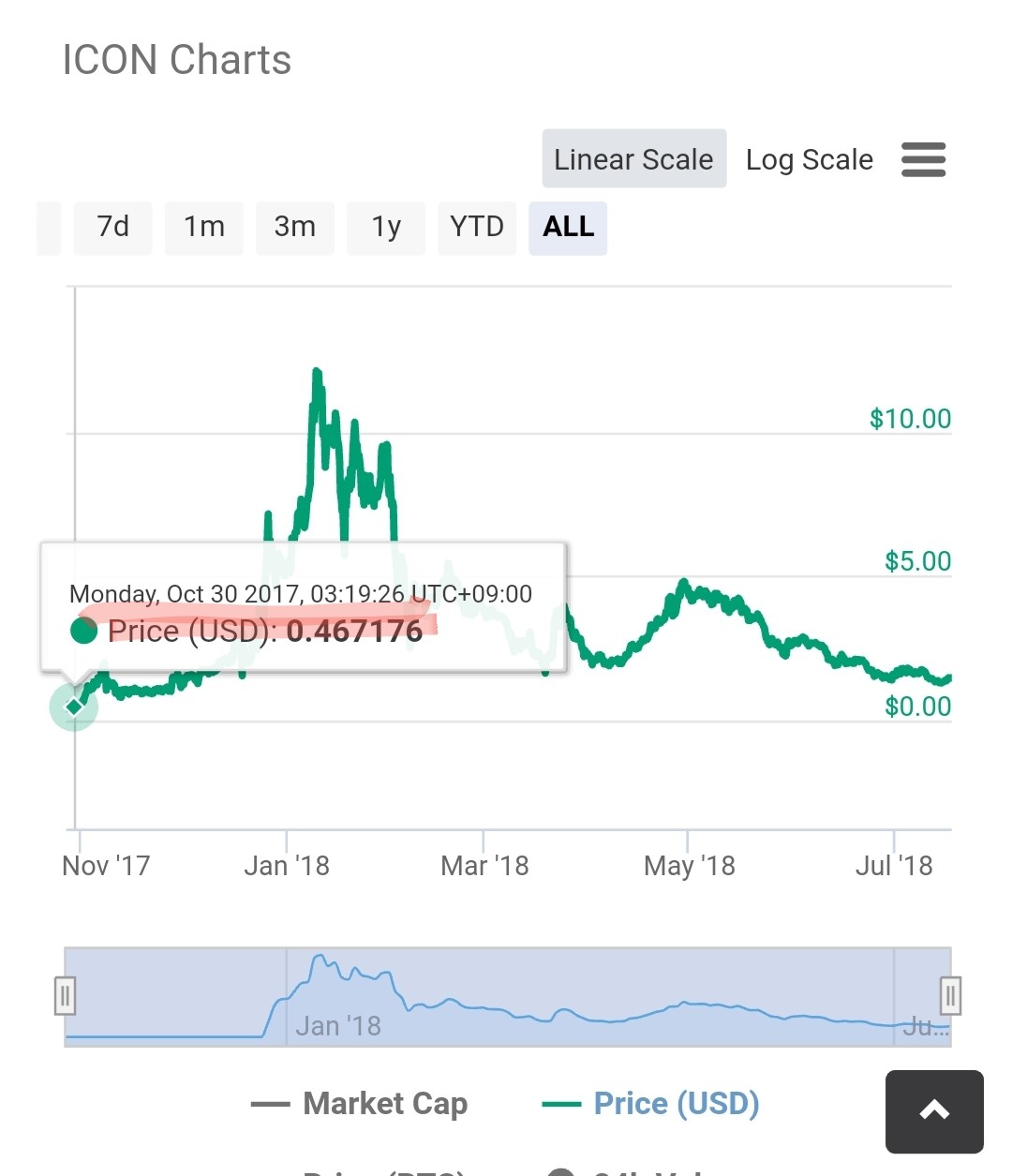Select the ALL time range

coord(568,228)
